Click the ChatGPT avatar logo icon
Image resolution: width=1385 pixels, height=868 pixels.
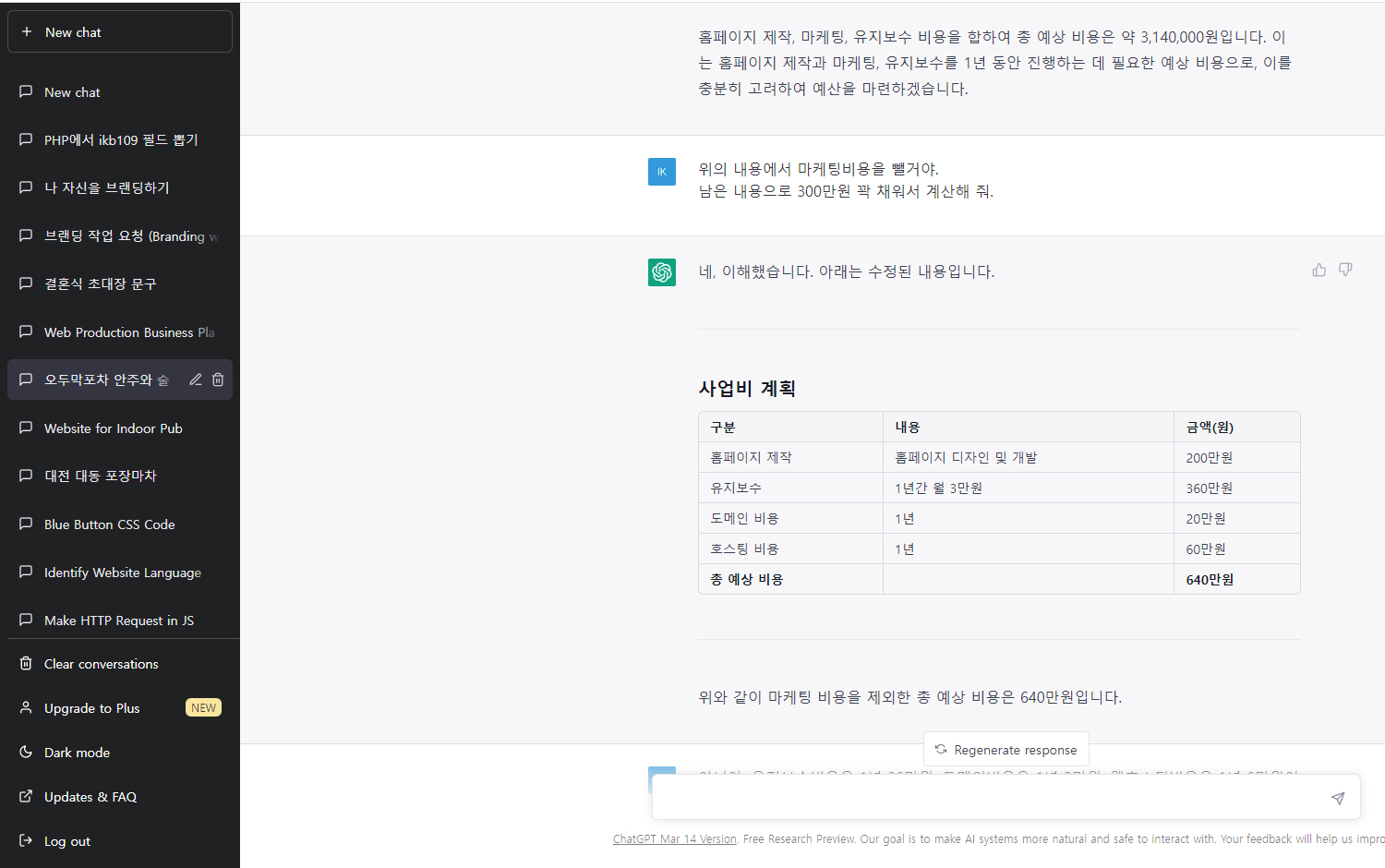(662, 272)
